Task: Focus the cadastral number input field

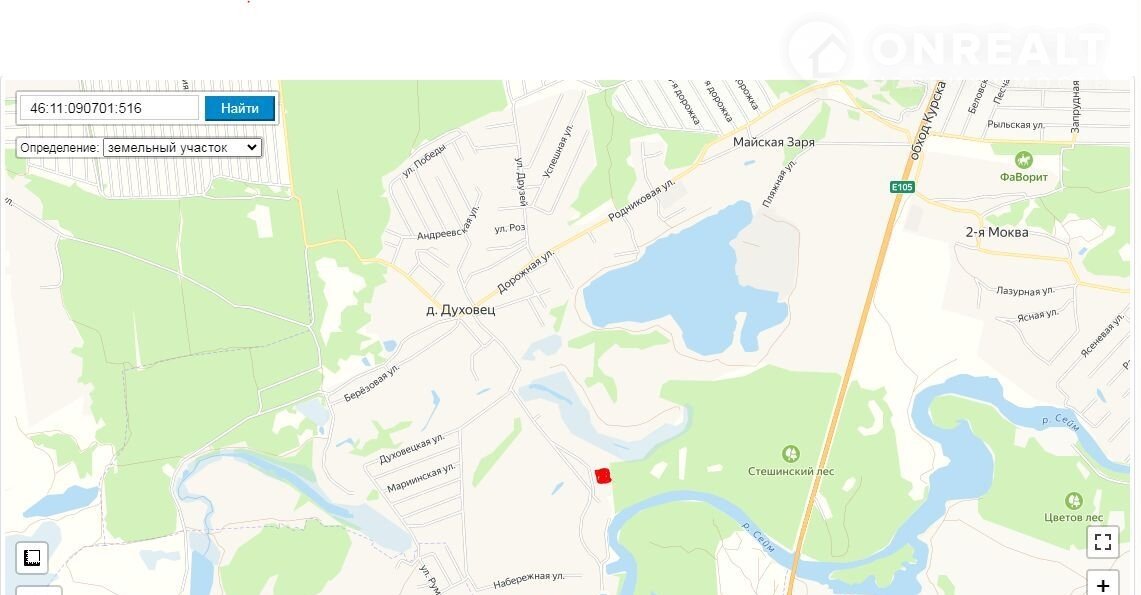Action: click(109, 108)
